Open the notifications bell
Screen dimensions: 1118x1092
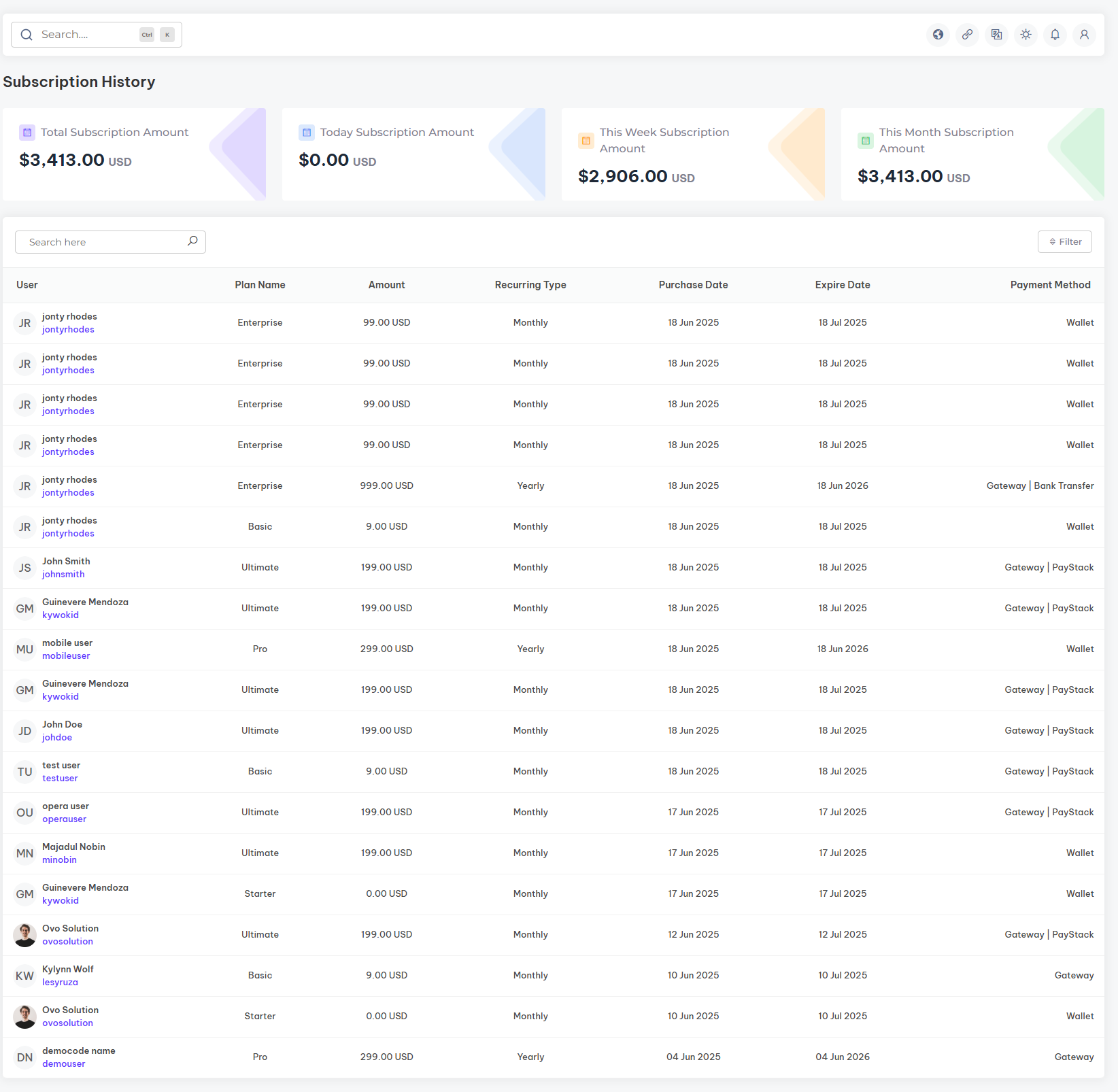1055,35
